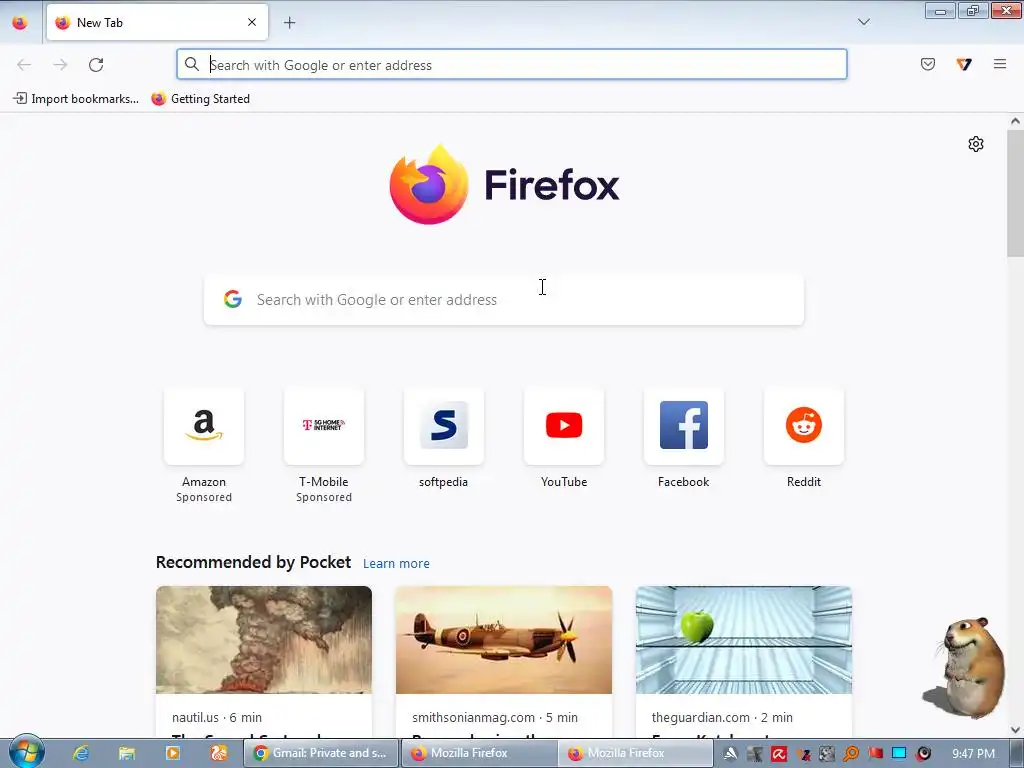
Task: Open a new tab with plus button
Action: coord(289,23)
